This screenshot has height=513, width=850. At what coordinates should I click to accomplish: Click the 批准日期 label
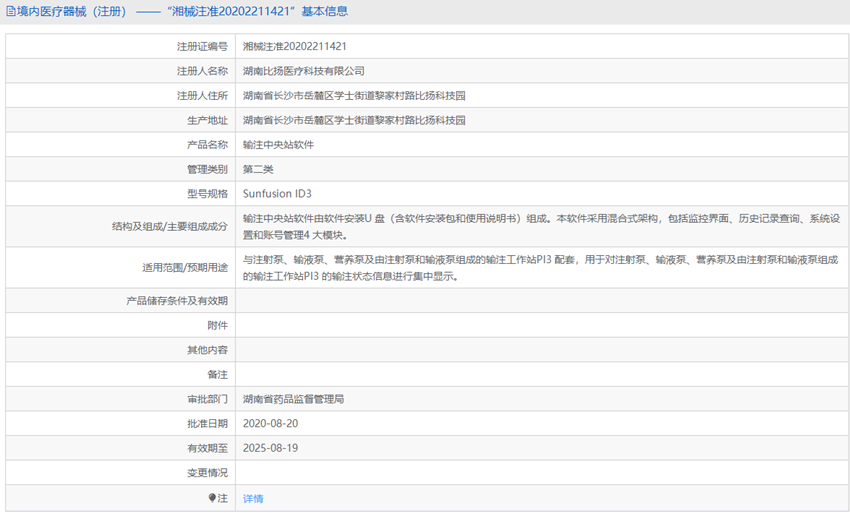208,424
